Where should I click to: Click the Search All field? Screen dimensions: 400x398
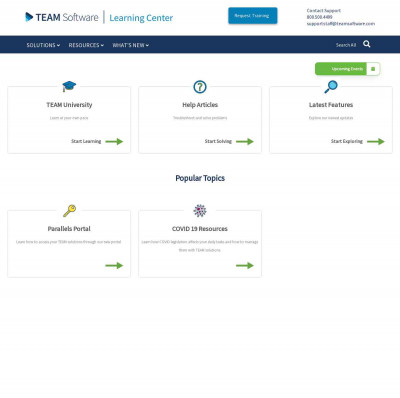pos(346,45)
